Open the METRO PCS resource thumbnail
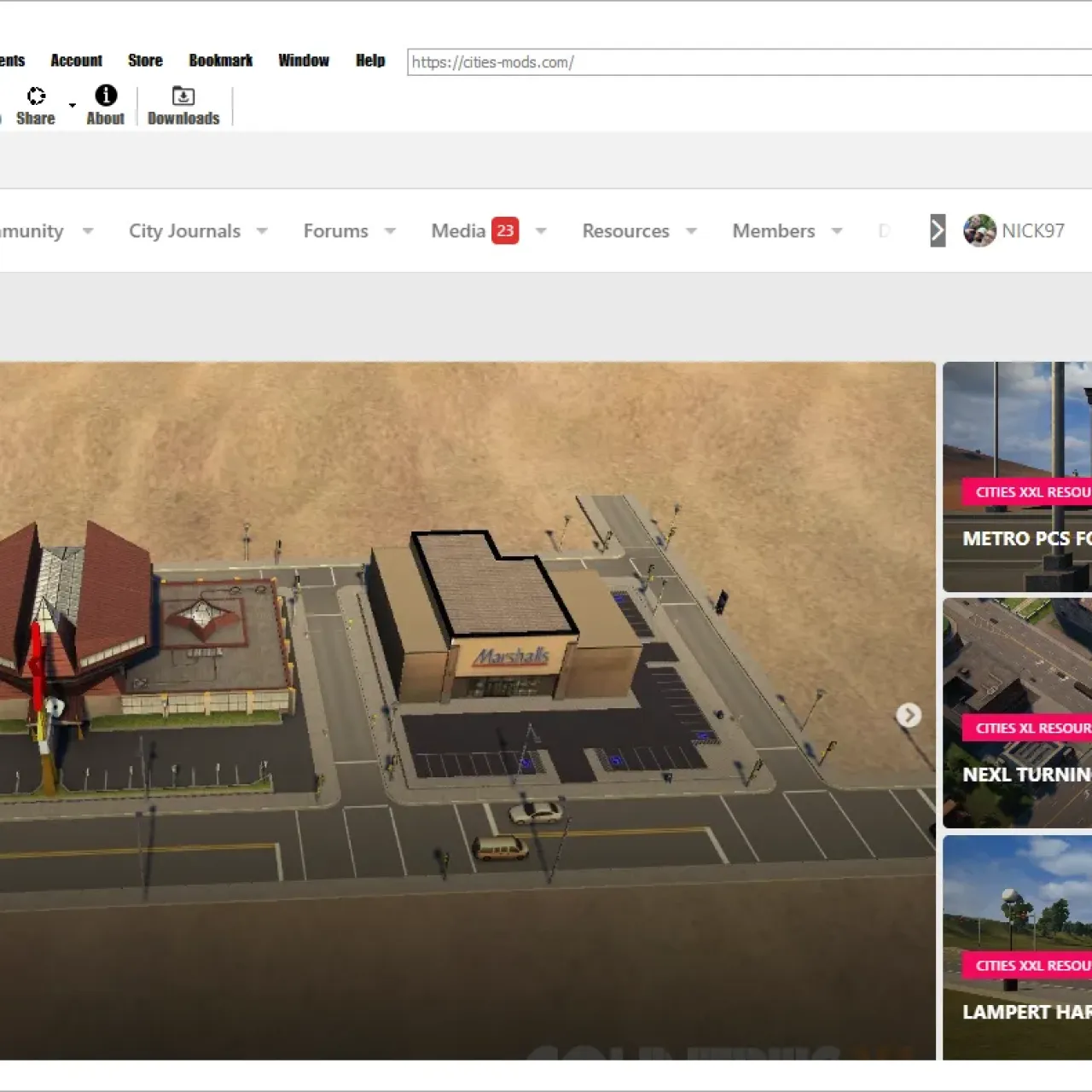This screenshot has width=1092, height=1092. click(x=1017, y=477)
